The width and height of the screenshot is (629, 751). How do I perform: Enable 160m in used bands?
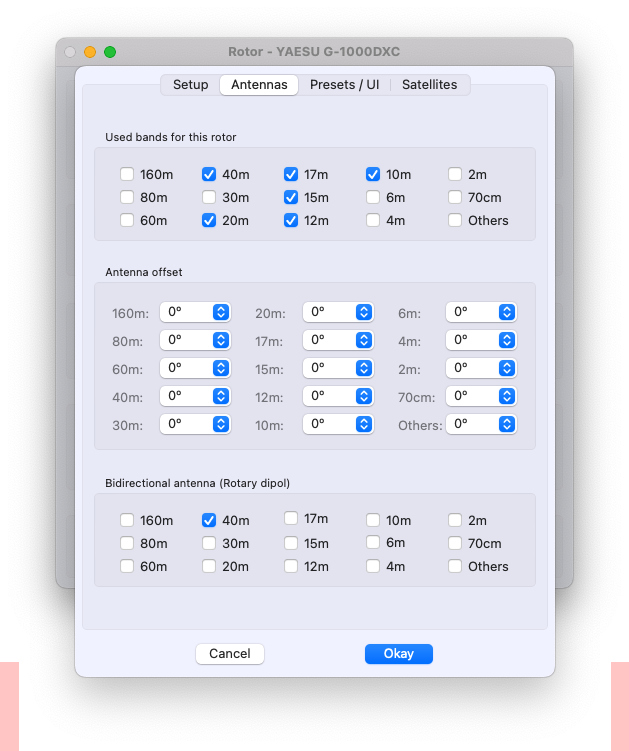127,174
